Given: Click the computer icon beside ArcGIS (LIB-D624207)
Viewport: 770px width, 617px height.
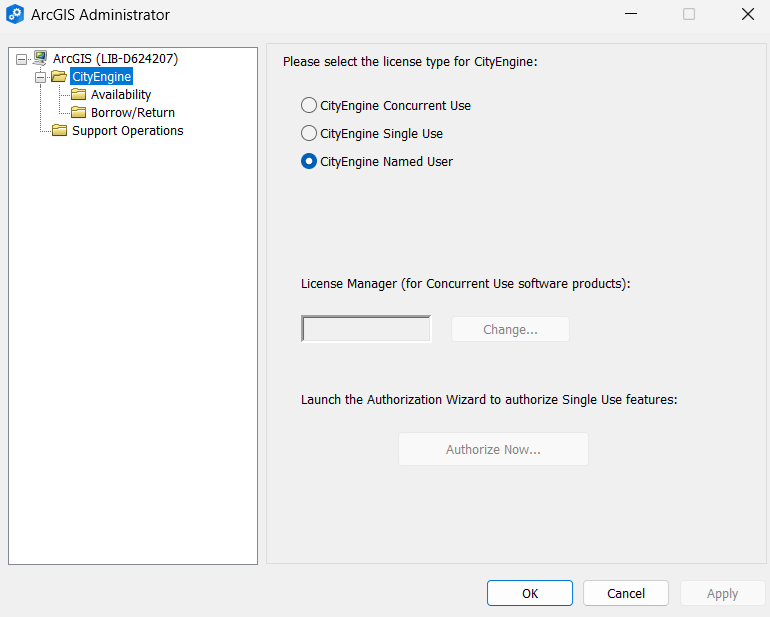Looking at the screenshot, I should [x=40, y=59].
